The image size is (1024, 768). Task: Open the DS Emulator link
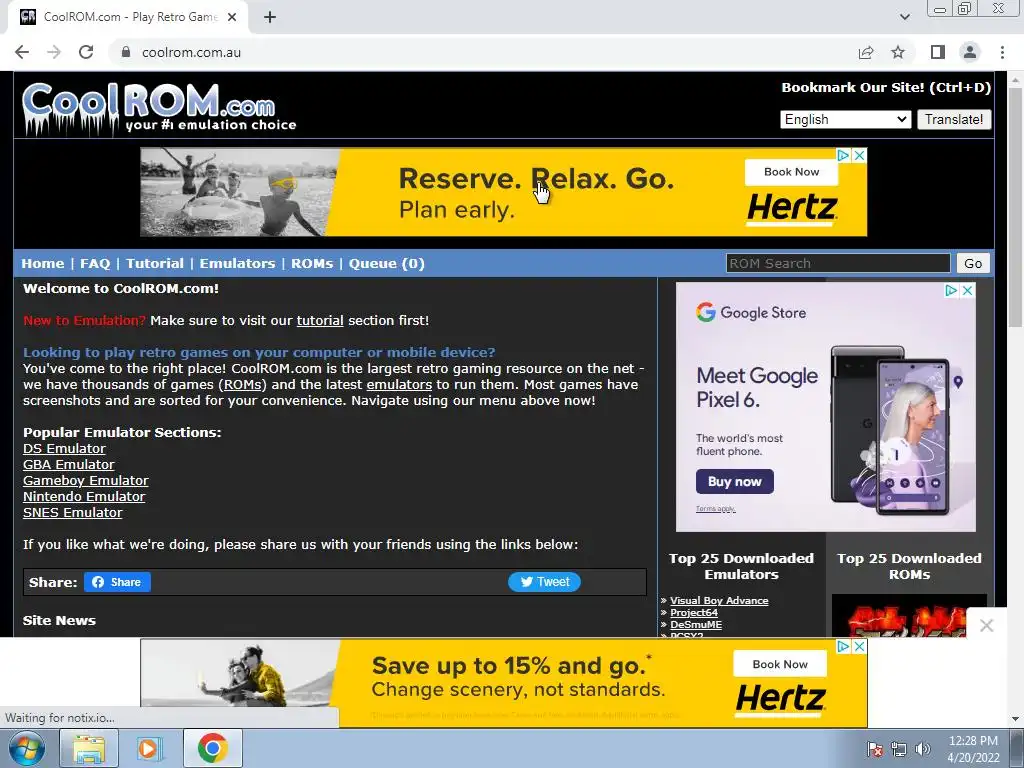64,449
